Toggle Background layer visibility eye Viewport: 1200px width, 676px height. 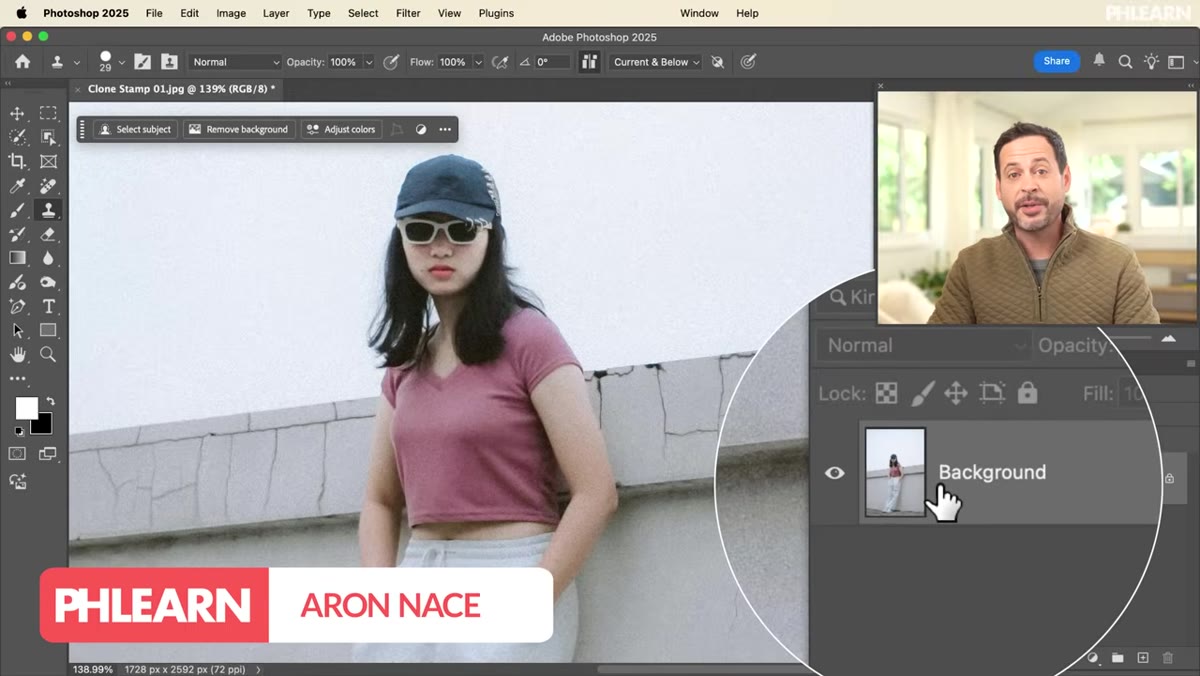(834, 473)
